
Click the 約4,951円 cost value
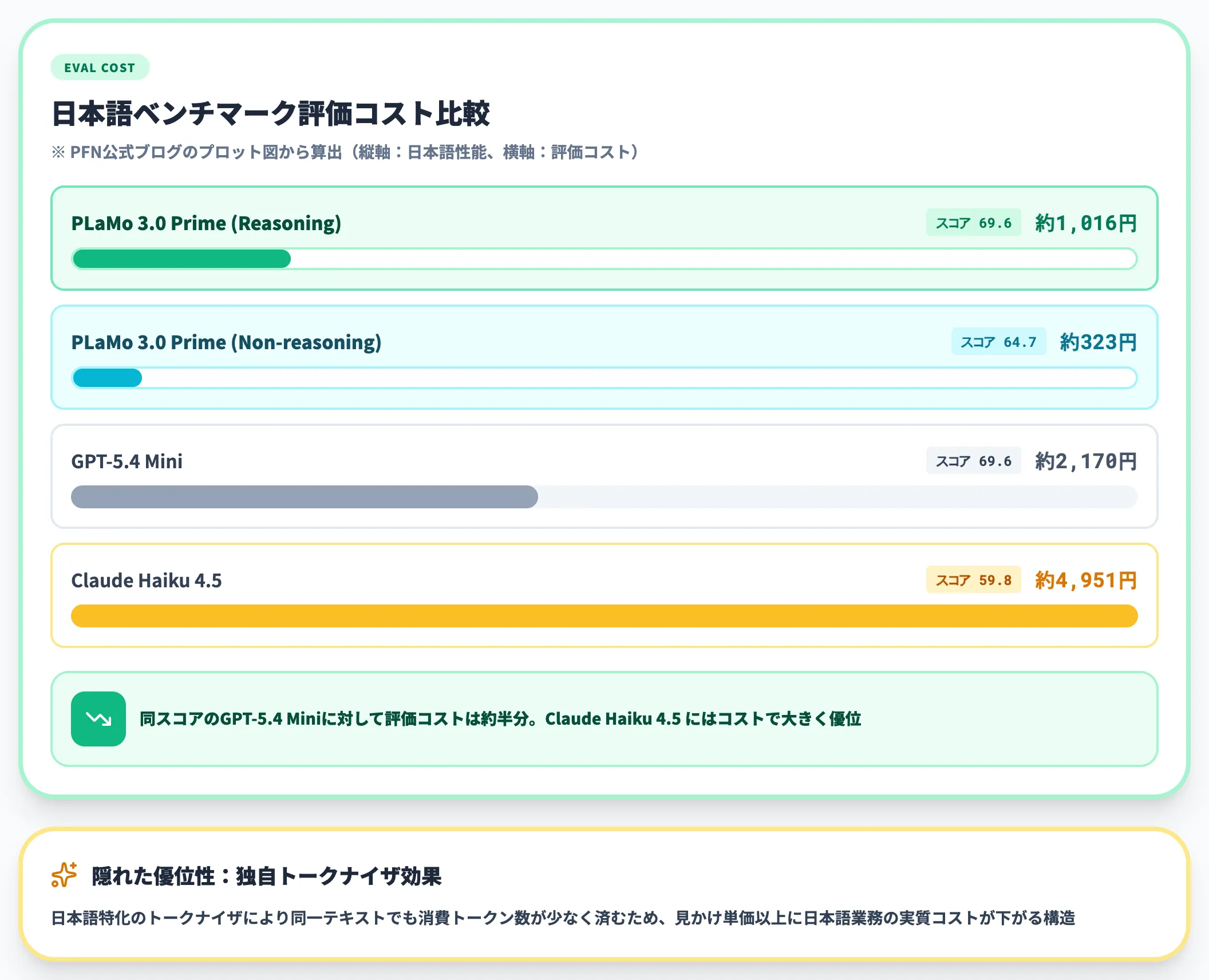tap(1086, 580)
